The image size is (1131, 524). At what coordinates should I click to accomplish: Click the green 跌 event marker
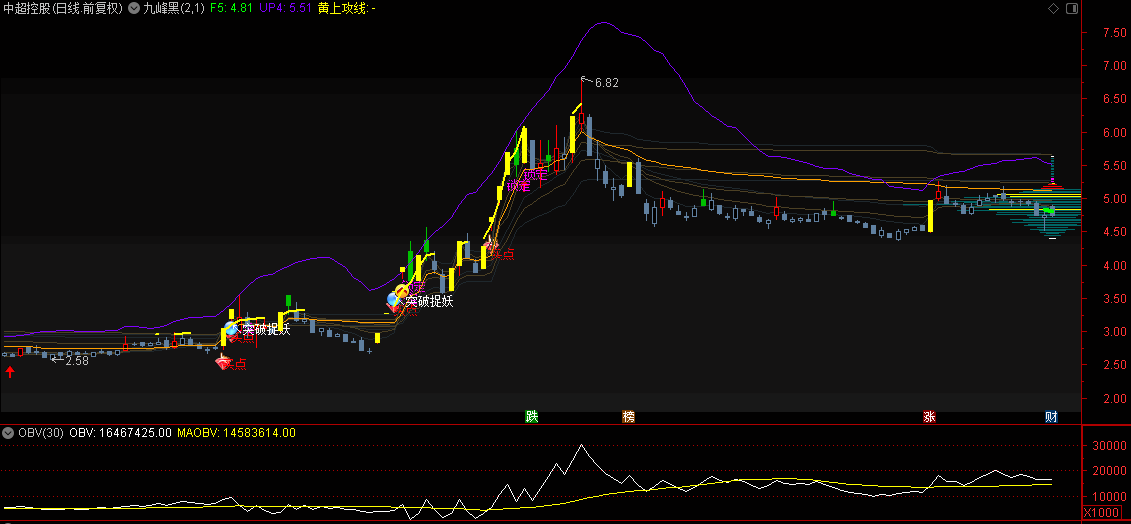click(532, 416)
